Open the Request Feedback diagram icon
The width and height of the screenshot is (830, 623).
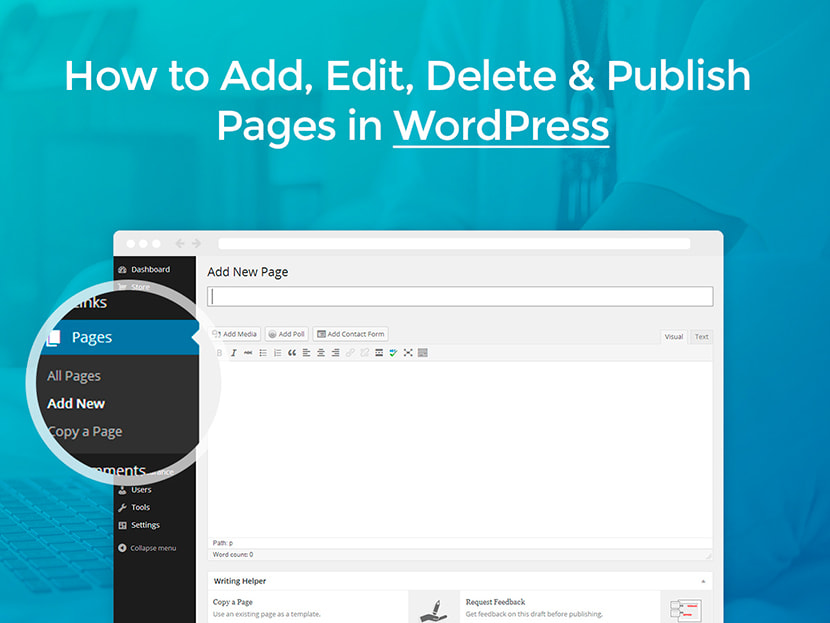pos(686,611)
